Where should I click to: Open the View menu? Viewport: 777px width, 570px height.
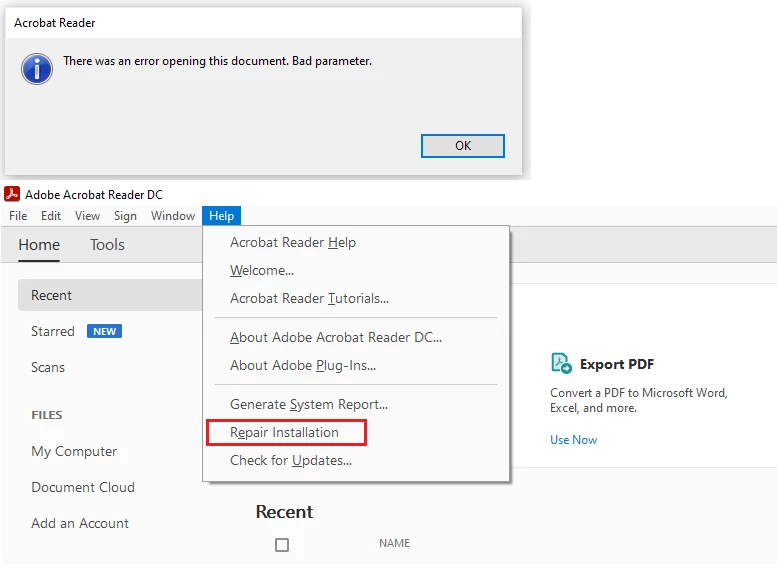pos(87,216)
